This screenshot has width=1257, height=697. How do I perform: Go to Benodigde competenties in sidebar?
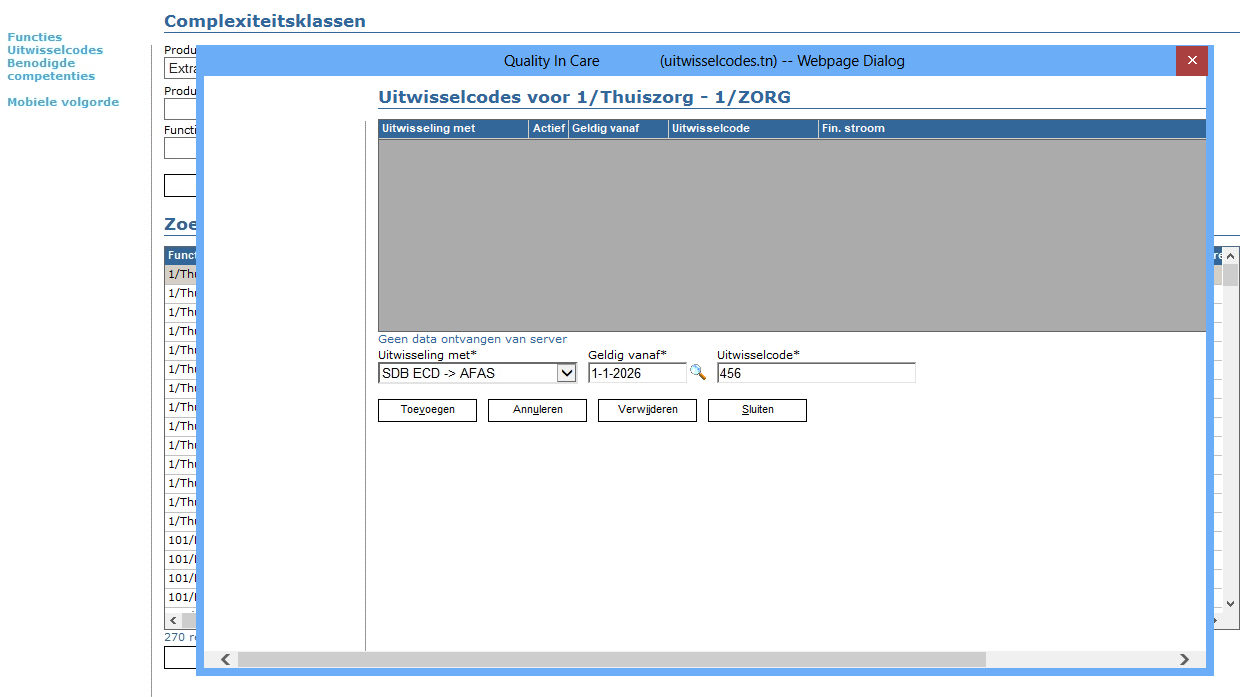[x=51, y=69]
